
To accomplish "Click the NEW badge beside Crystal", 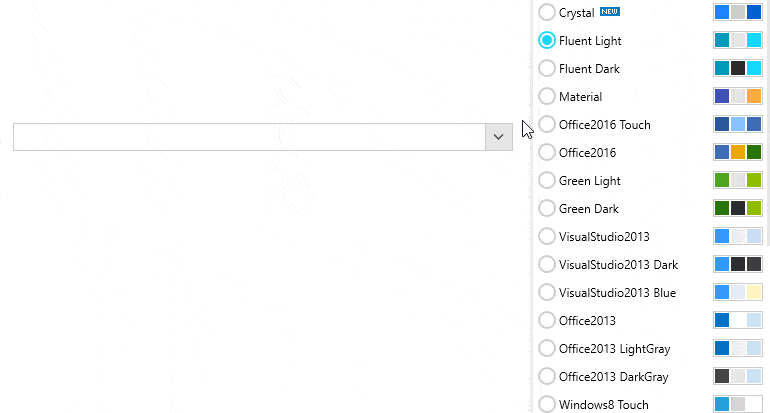I will click(610, 11).
